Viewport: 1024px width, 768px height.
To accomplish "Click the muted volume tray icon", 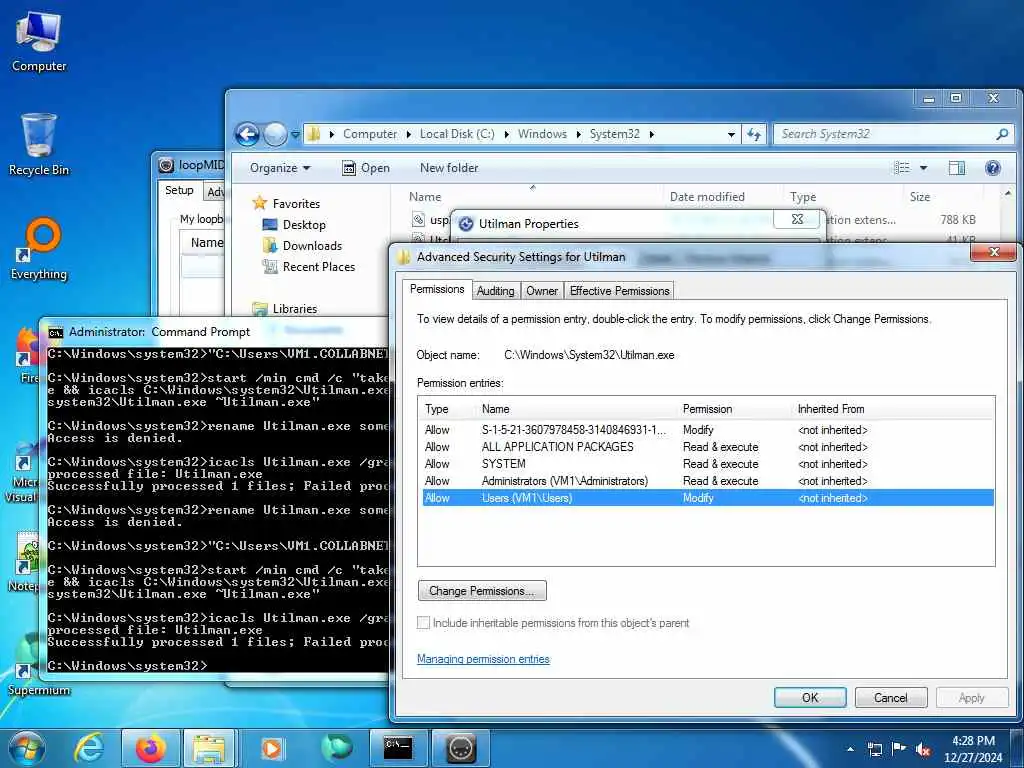I will [x=923, y=749].
